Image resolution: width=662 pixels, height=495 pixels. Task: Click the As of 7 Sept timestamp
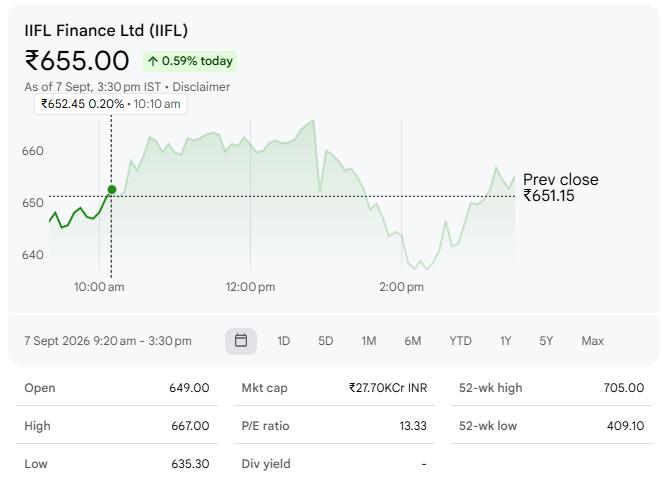(92, 87)
